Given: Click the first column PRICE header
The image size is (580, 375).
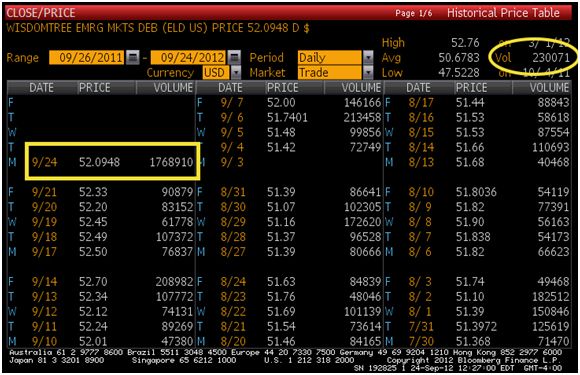Looking at the screenshot, I should tap(95, 88).
